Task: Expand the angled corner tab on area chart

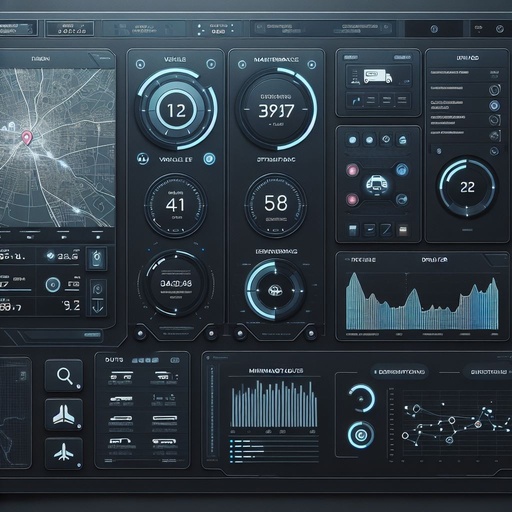Action: pyautogui.click(x=496, y=259)
